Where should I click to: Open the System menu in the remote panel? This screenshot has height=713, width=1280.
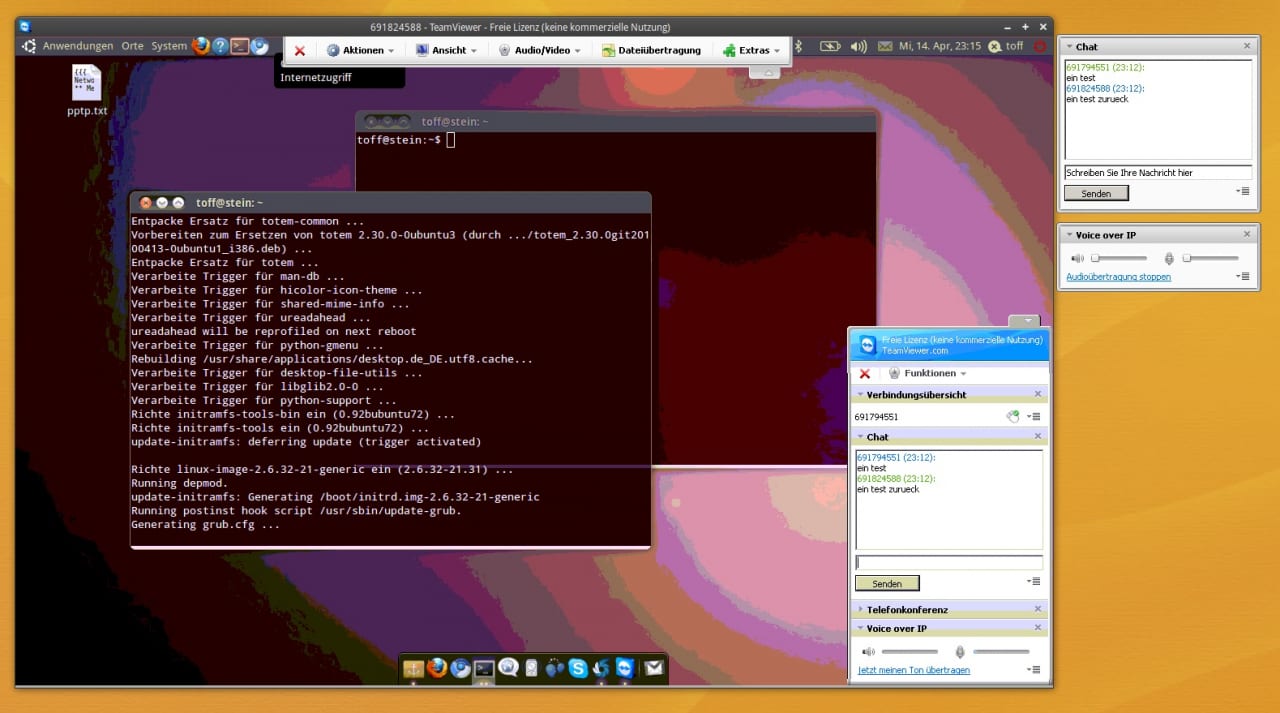[169, 46]
